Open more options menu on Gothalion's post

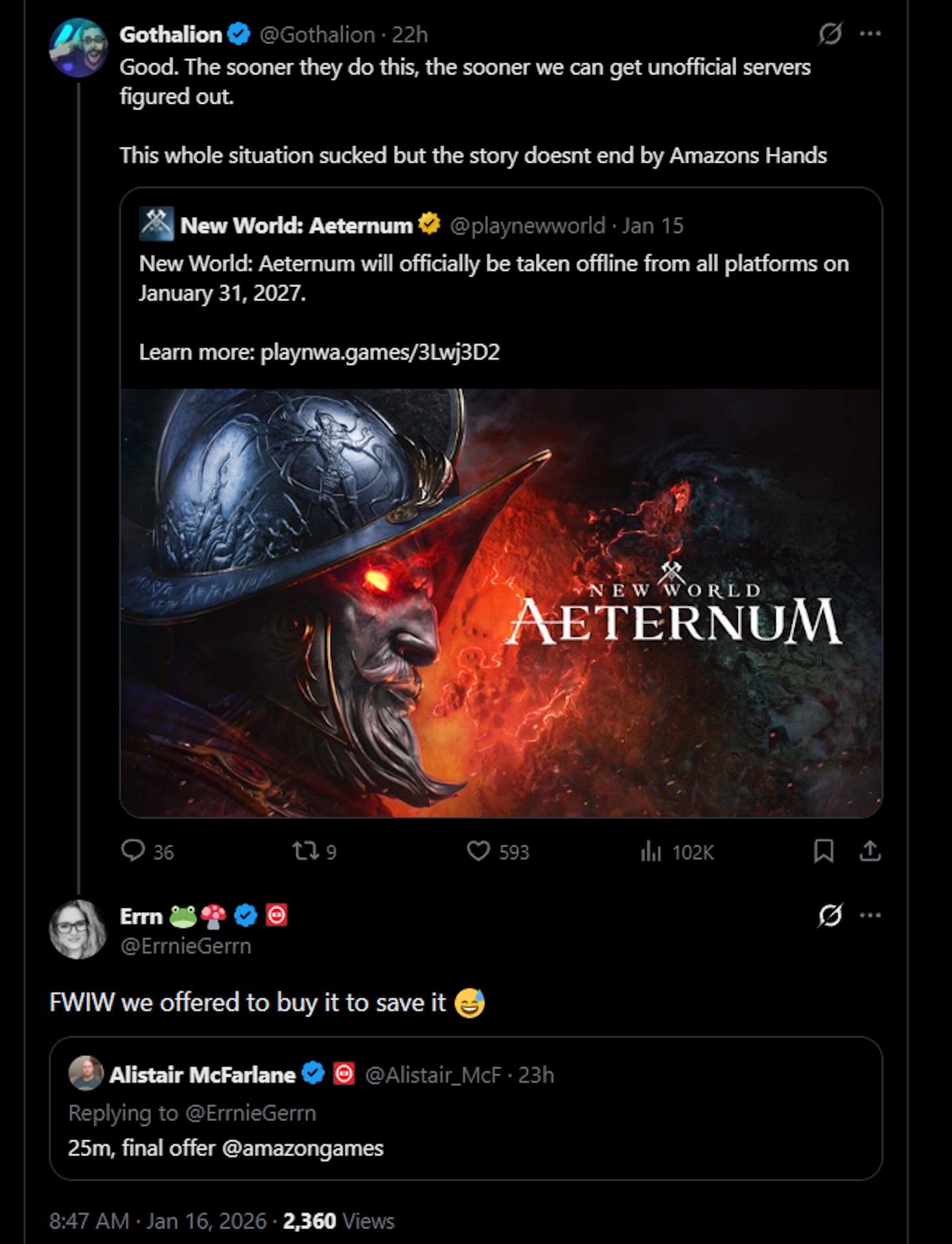click(x=870, y=34)
